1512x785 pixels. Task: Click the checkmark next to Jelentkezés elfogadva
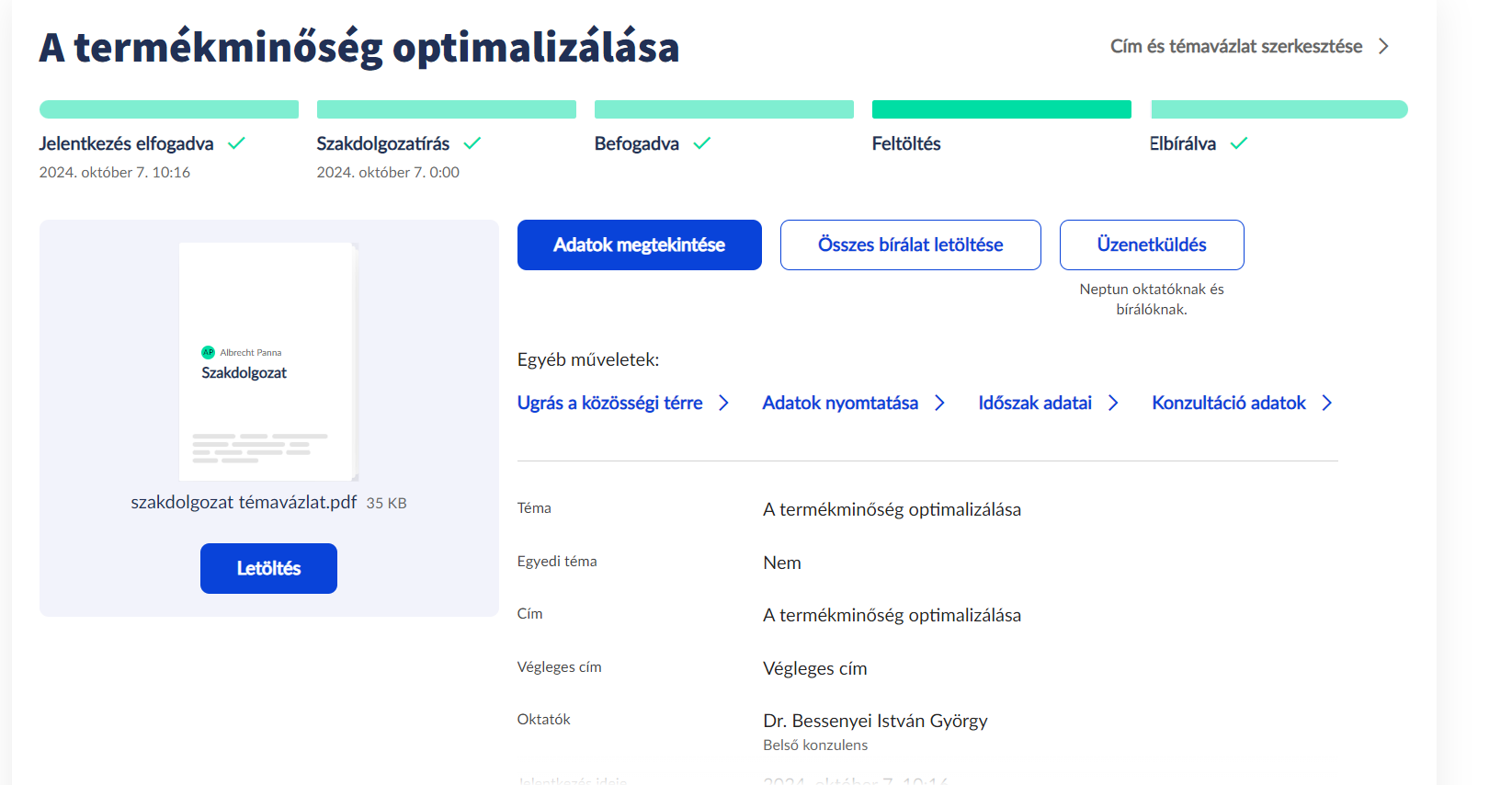[236, 143]
